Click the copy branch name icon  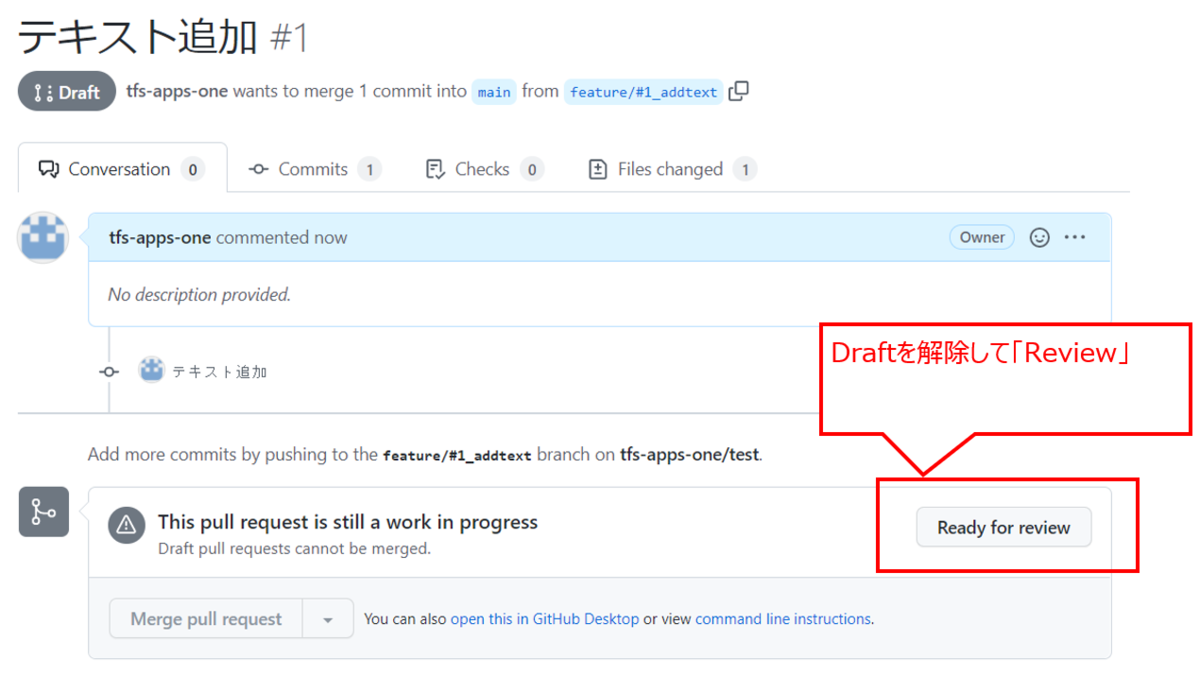(x=738, y=91)
